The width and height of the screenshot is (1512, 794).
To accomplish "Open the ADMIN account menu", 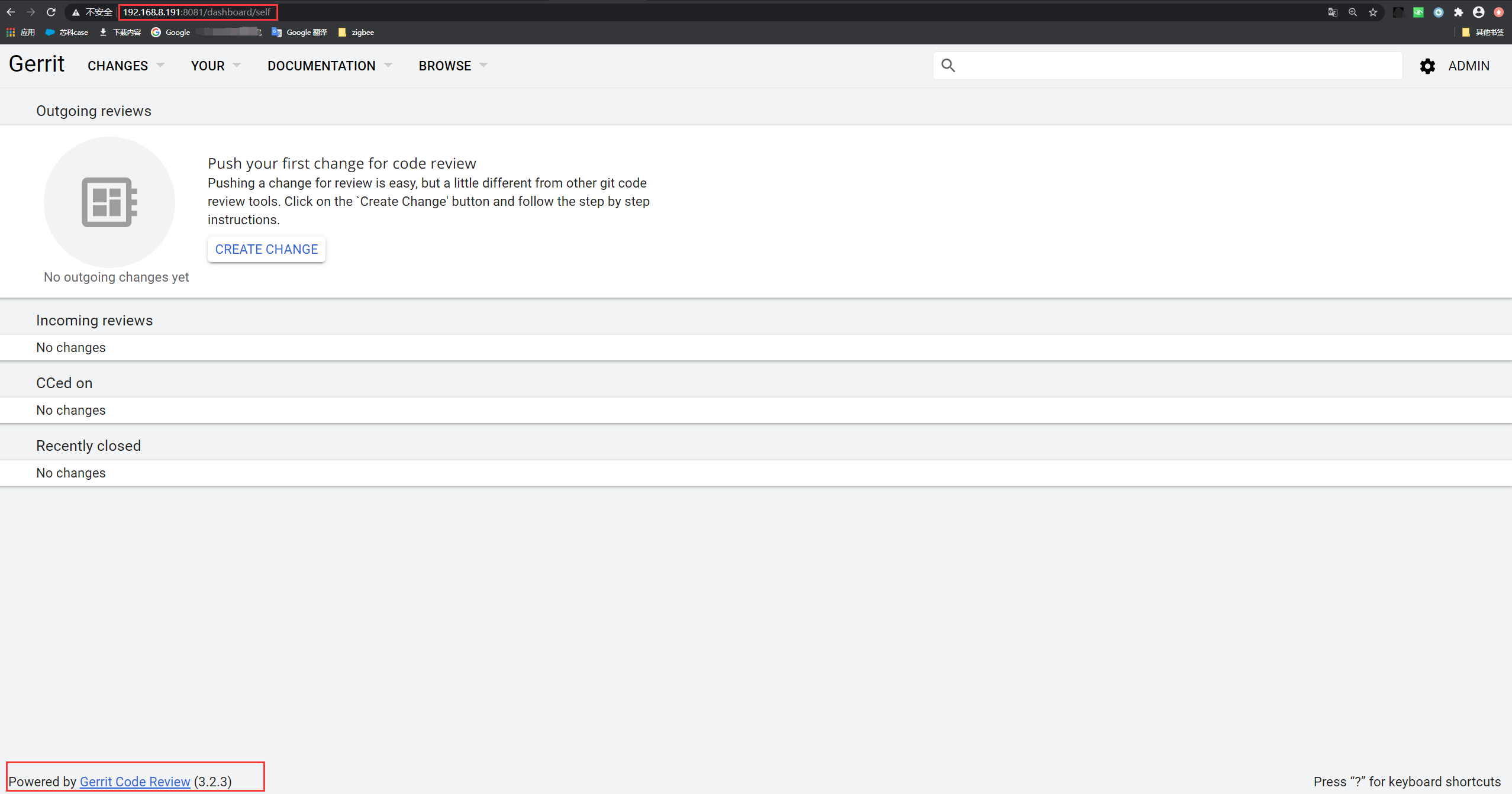I will click(x=1469, y=66).
